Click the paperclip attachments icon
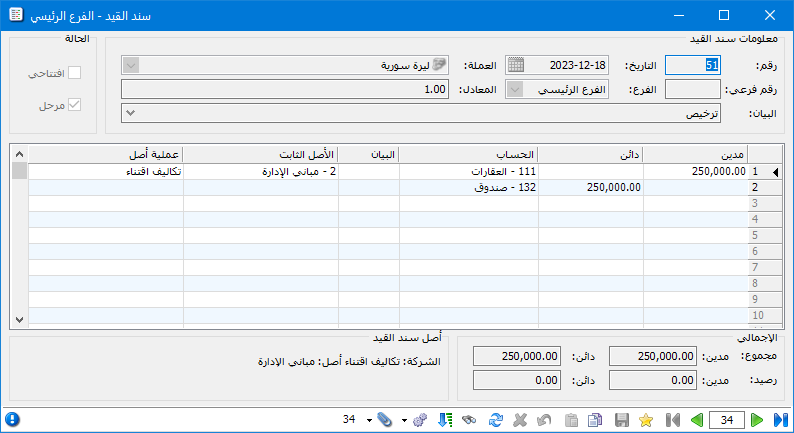Image resolution: width=794 pixels, height=433 pixels. click(385, 420)
